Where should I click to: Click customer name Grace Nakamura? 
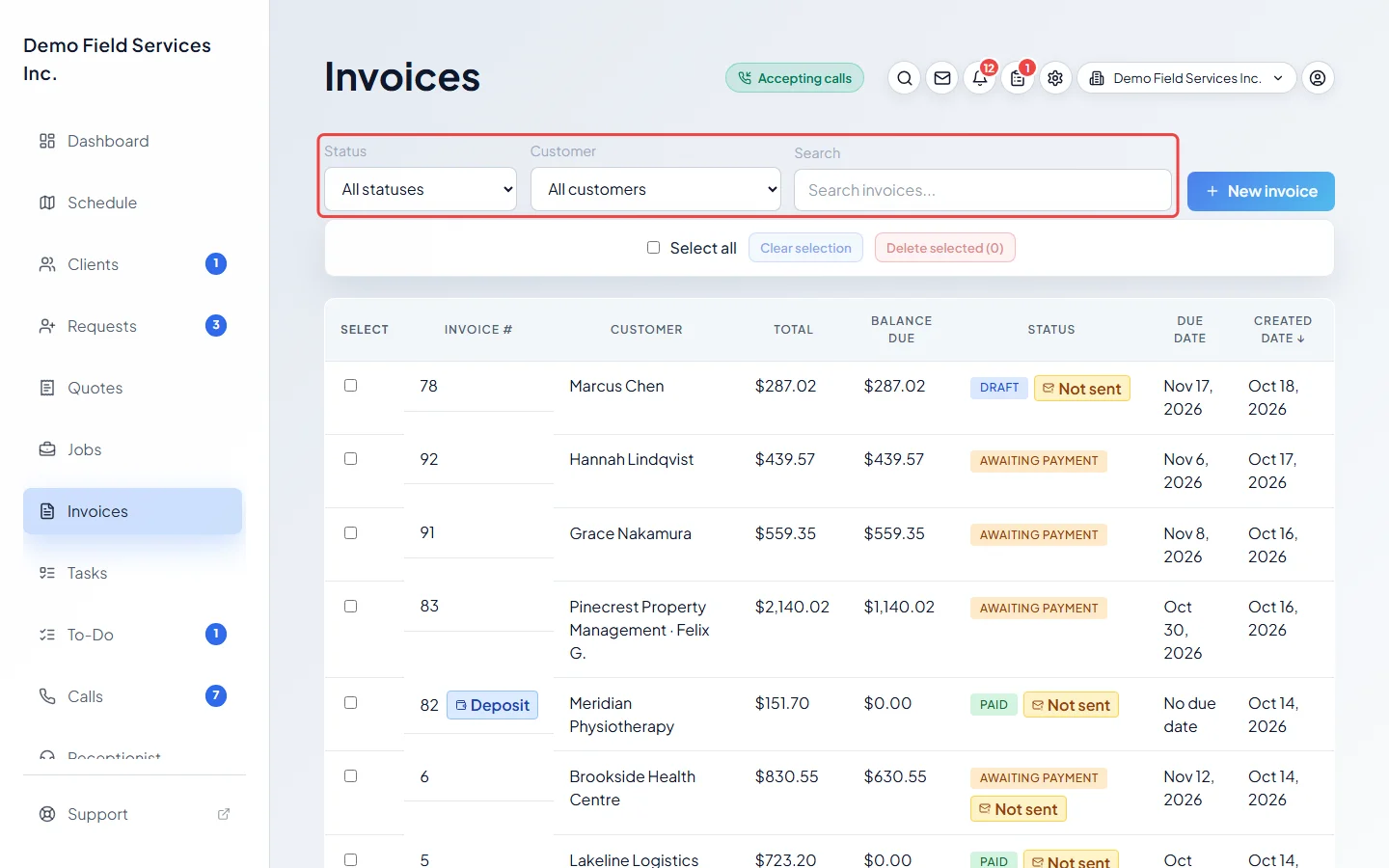coord(630,533)
